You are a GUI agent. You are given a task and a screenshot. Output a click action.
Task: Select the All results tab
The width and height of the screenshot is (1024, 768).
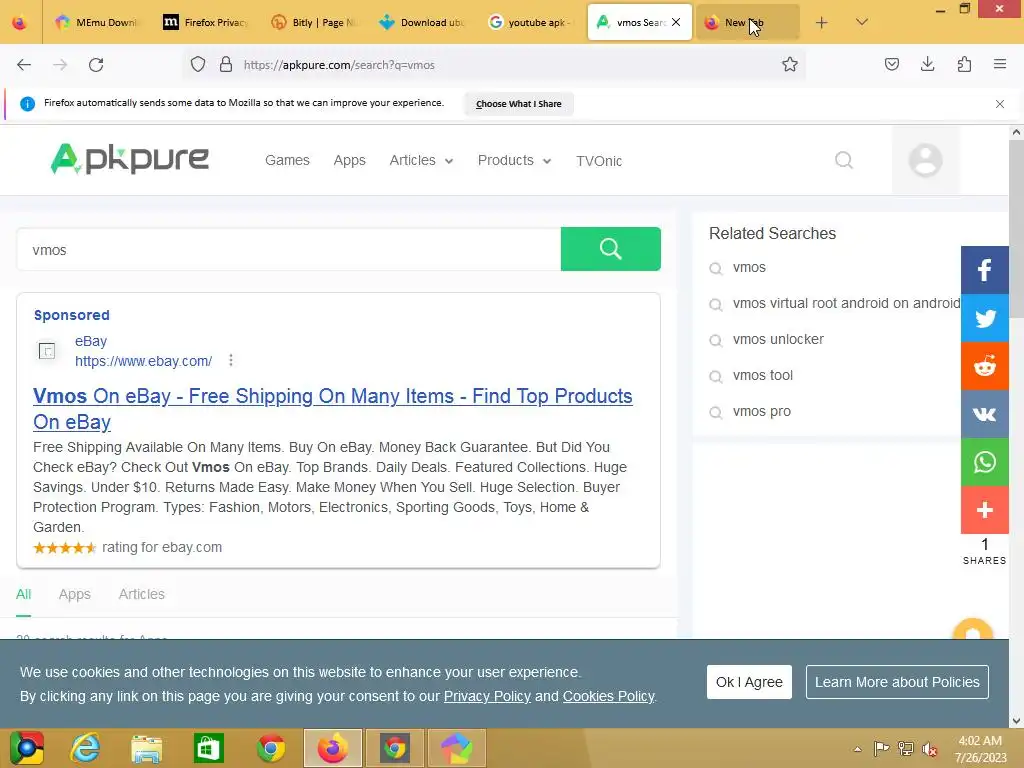(x=24, y=594)
